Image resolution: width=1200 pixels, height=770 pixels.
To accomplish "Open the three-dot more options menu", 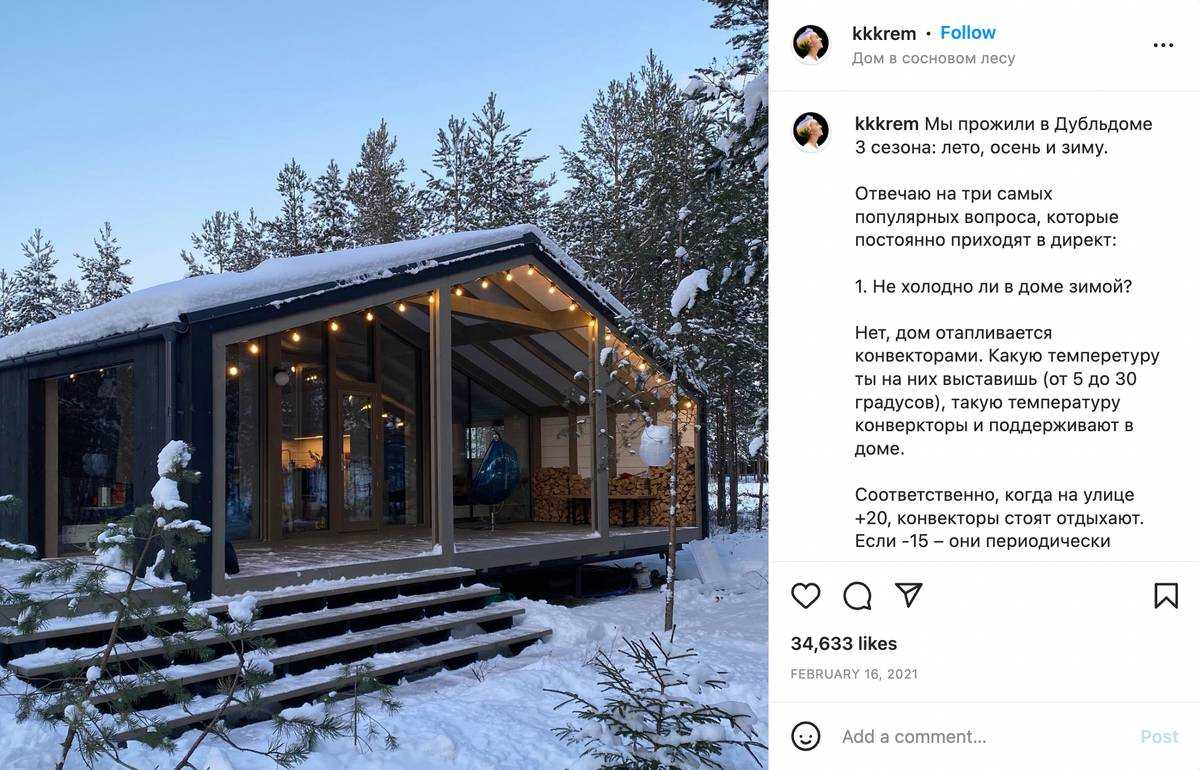I will coord(1163,45).
